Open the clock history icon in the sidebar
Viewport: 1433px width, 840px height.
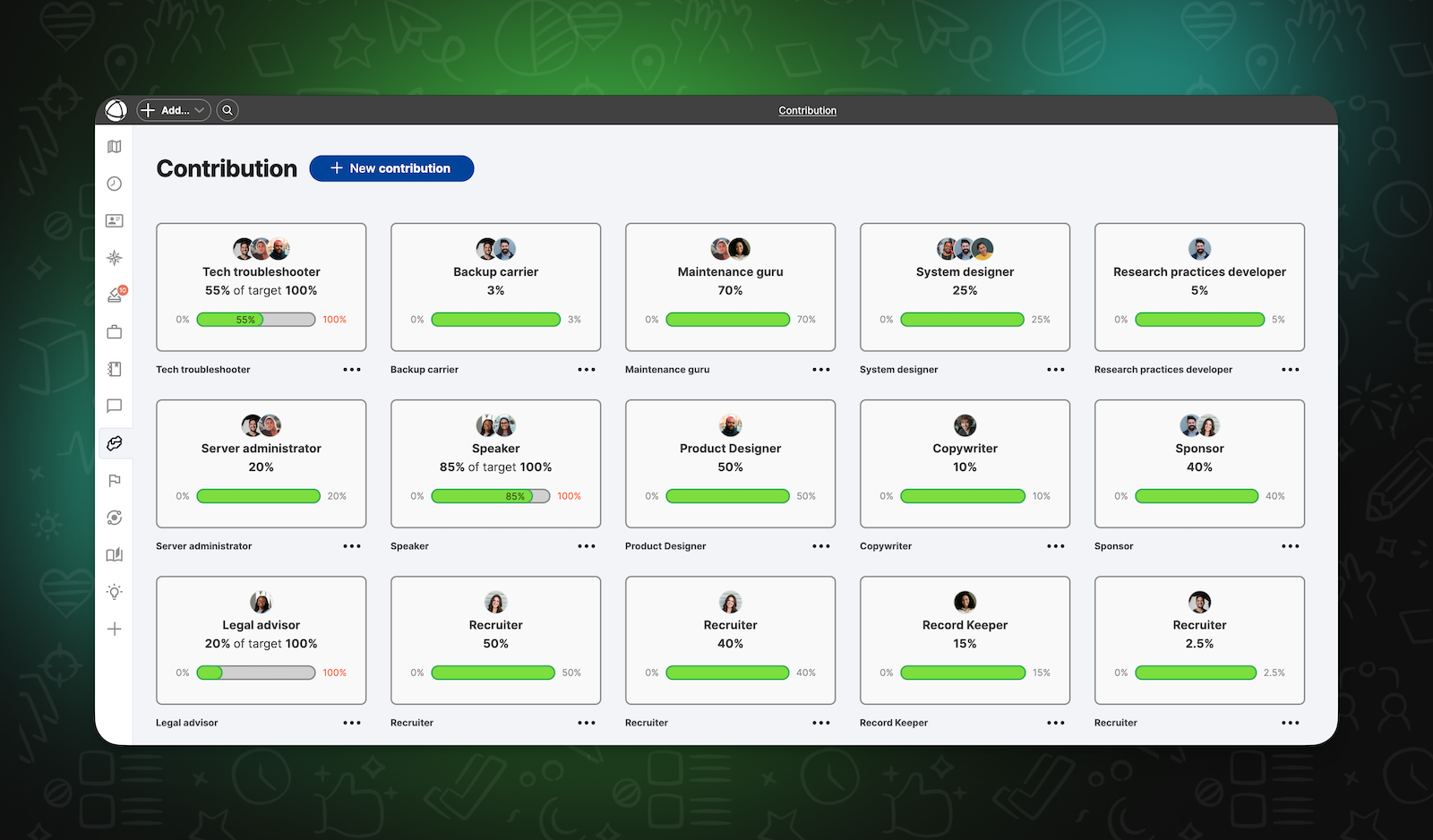(x=114, y=184)
